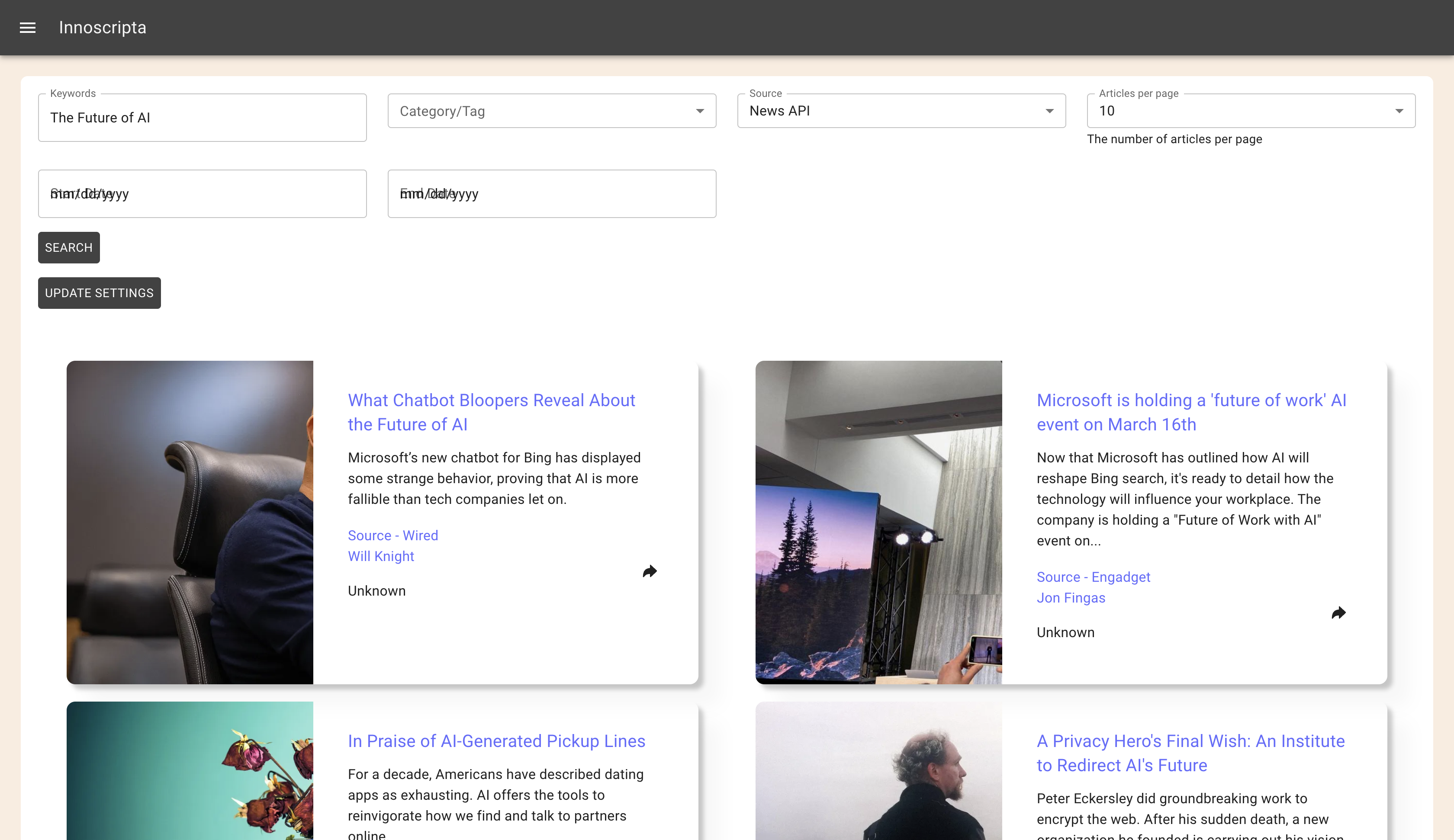
Task: Focus the Keywords text field
Action: (x=202, y=118)
